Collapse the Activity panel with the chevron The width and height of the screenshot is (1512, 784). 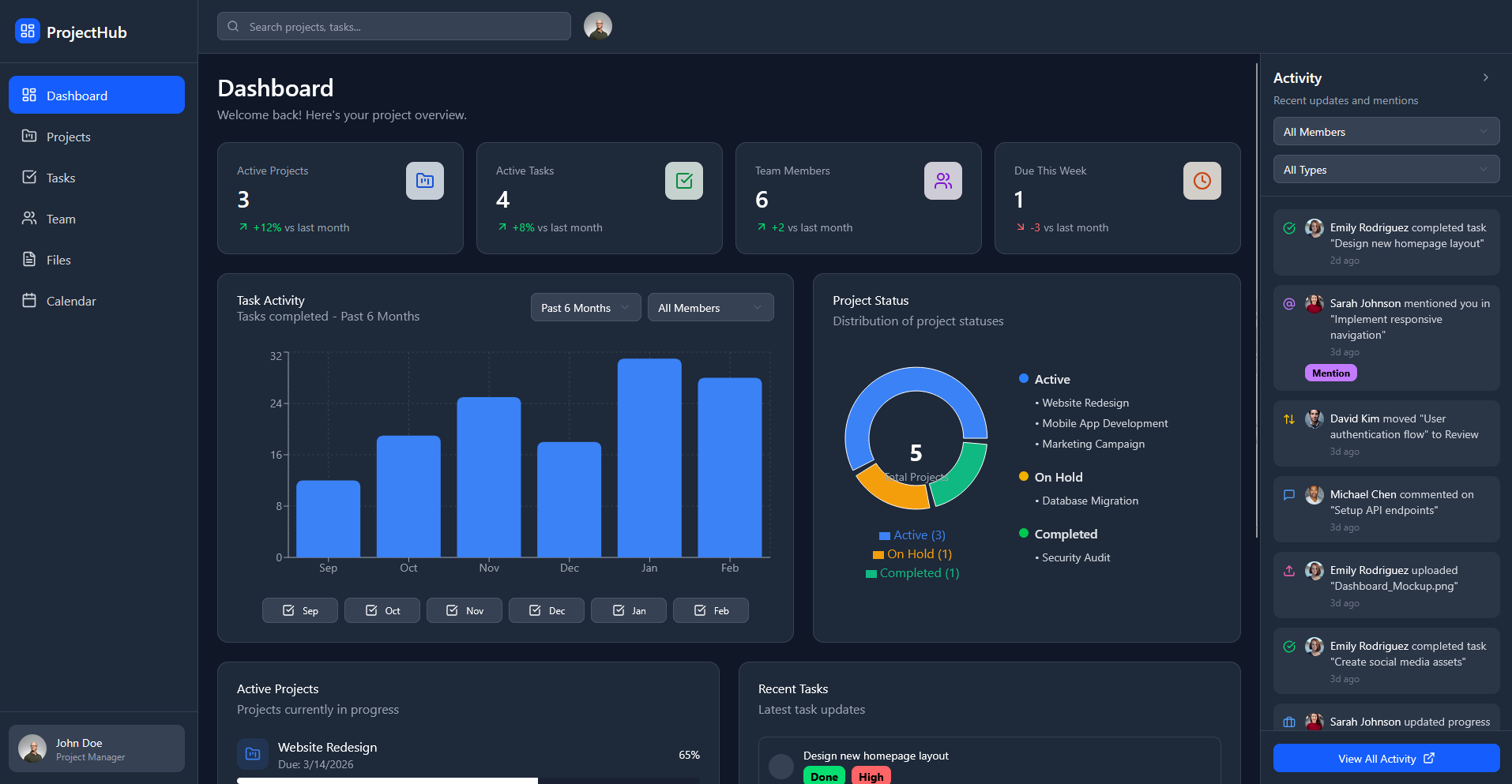pyautogui.click(x=1486, y=77)
